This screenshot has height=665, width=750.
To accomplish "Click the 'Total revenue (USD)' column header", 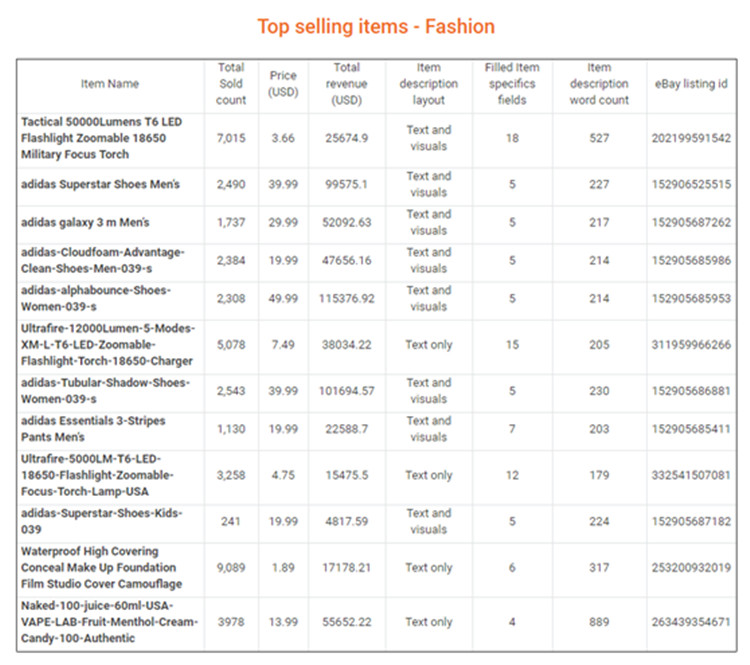I will [347, 84].
